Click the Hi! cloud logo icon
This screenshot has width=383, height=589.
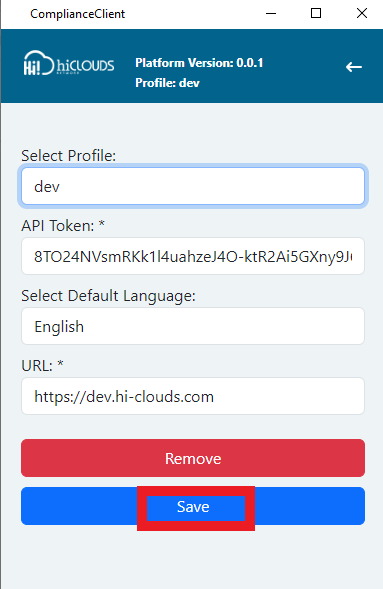pyautogui.click(x=39, y=63)
